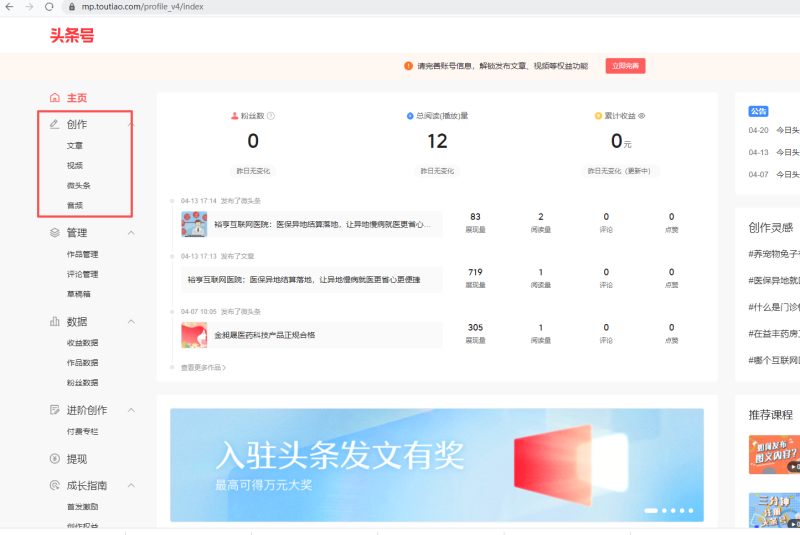Open 微头条 under 创作
Image resolution: width=800 pixels, height=535 pixels.
coord(79,185)
